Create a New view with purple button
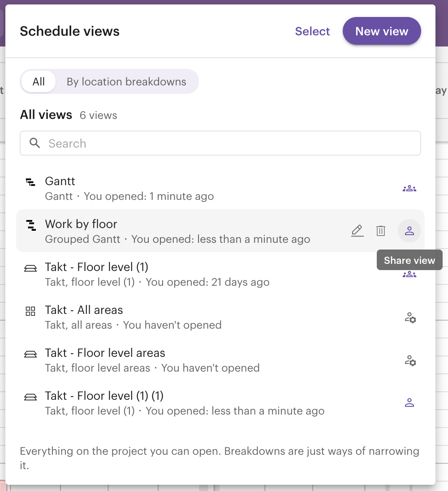Viewport: 448px width, 491px height. coord(382,31)
